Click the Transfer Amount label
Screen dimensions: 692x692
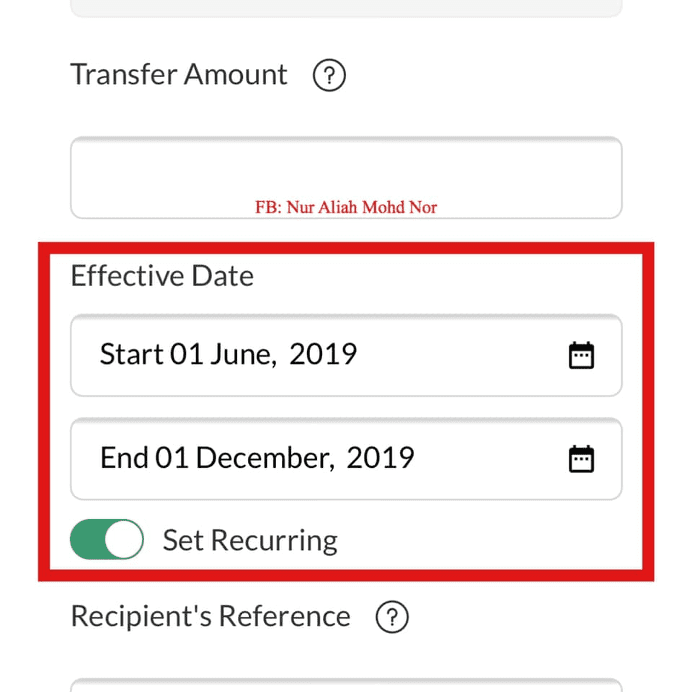point(179,75)
